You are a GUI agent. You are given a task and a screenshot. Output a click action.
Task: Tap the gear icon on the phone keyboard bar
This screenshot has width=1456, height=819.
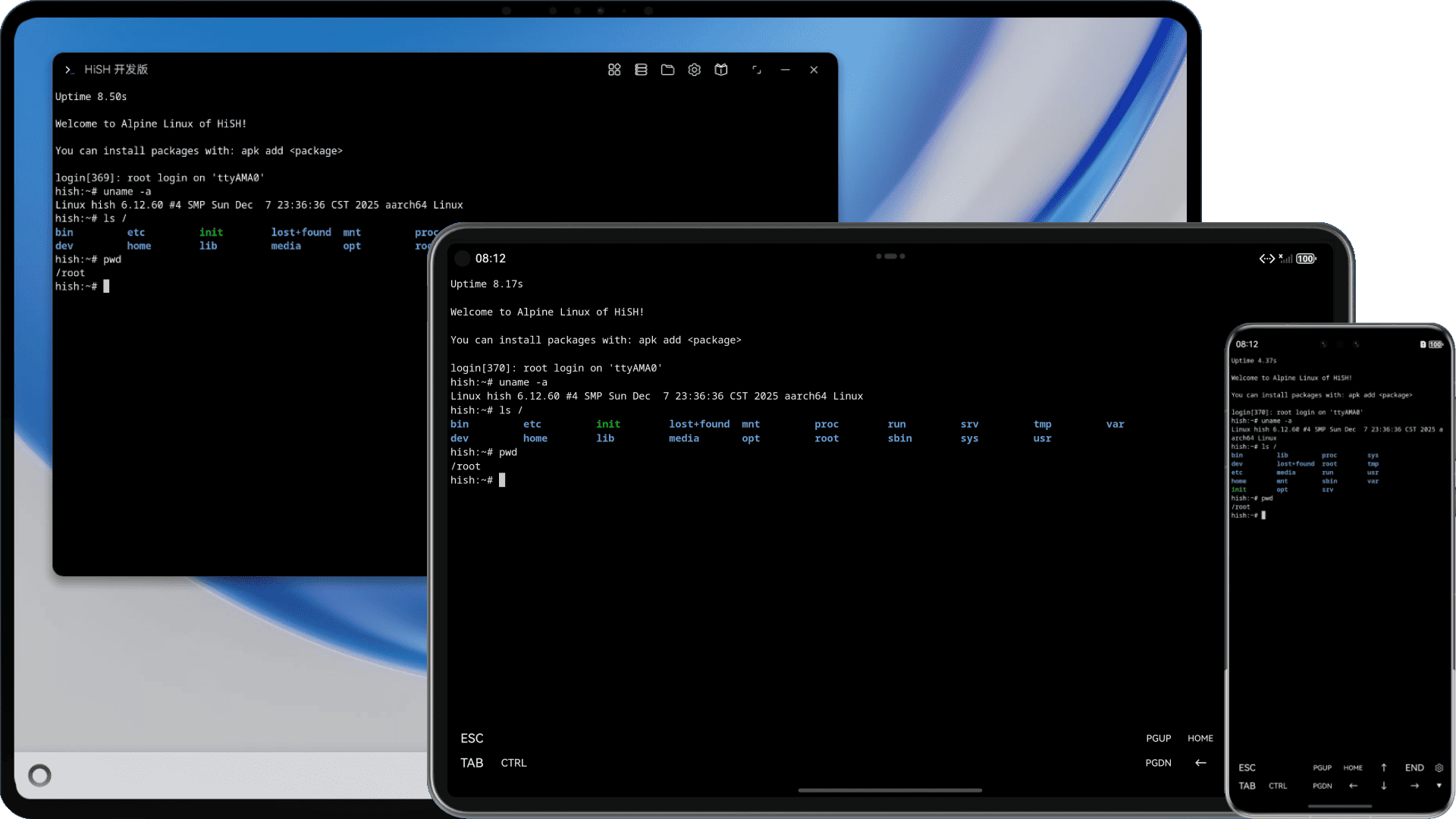tap(1439, 767)
